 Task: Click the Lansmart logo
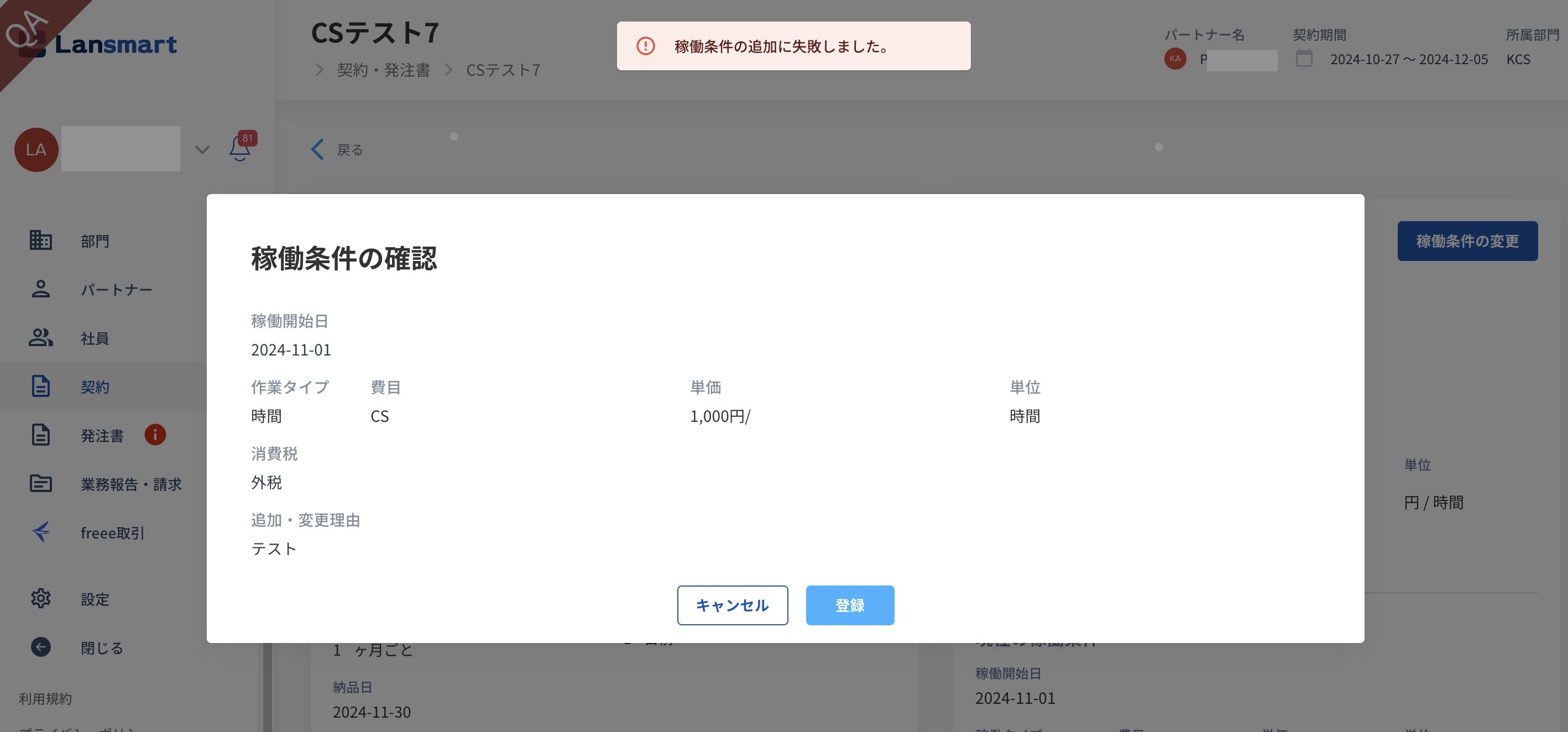coord(115,44)
